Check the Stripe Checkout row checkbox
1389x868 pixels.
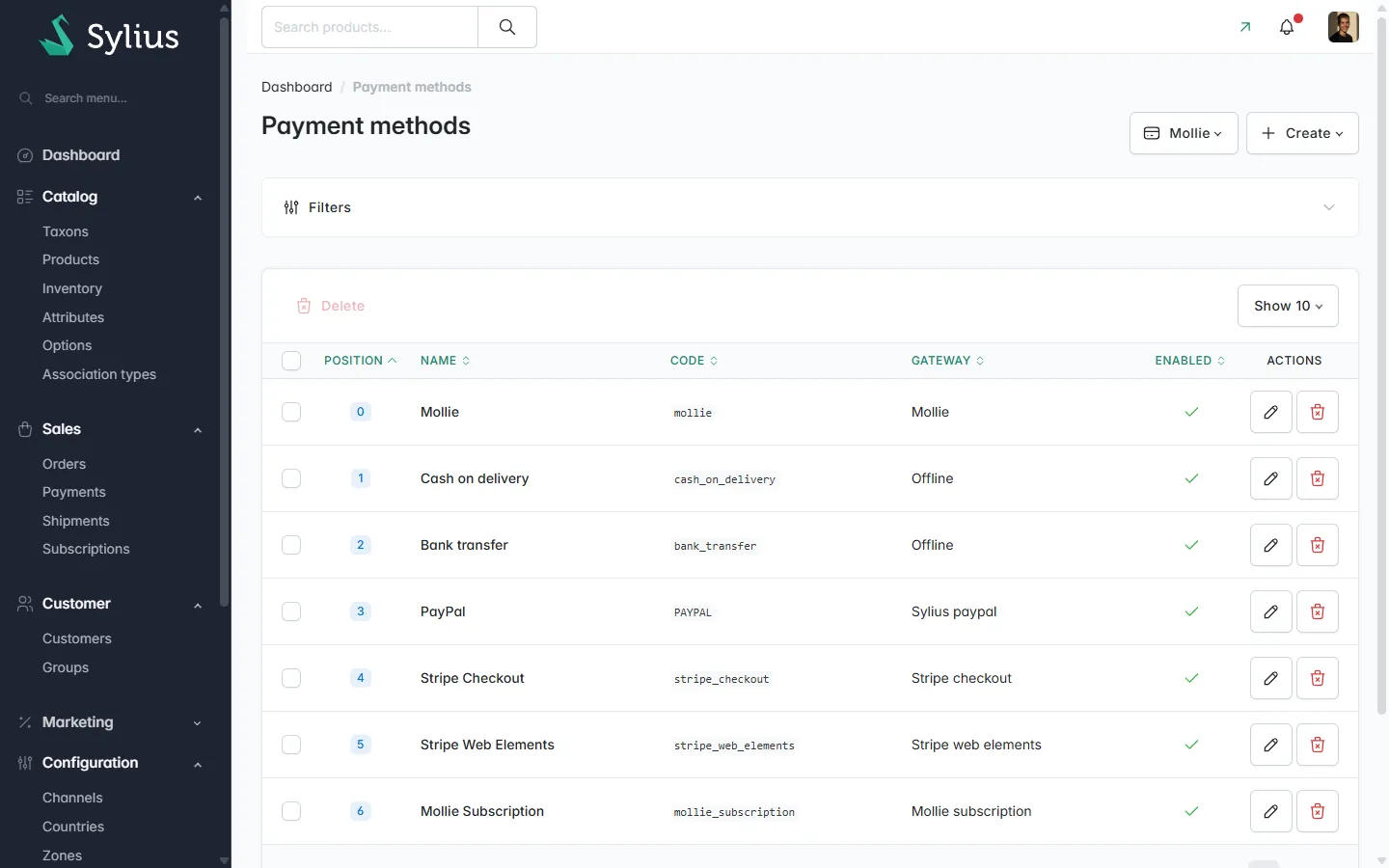tap(291, 678)
